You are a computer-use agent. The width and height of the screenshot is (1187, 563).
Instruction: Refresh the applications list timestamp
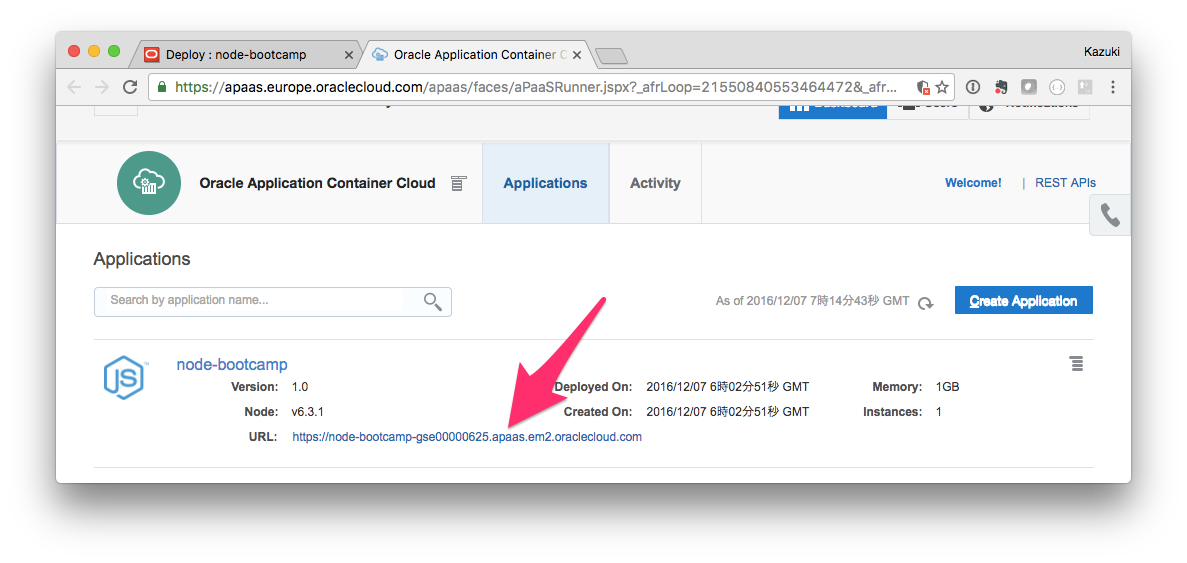pos(925,302)
